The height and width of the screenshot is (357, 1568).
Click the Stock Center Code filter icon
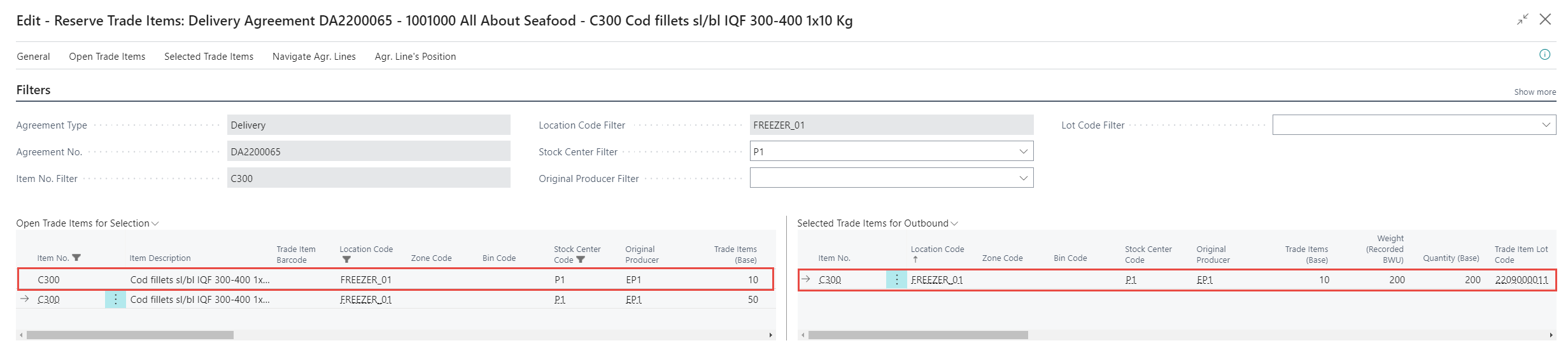(x=581, y=260)
